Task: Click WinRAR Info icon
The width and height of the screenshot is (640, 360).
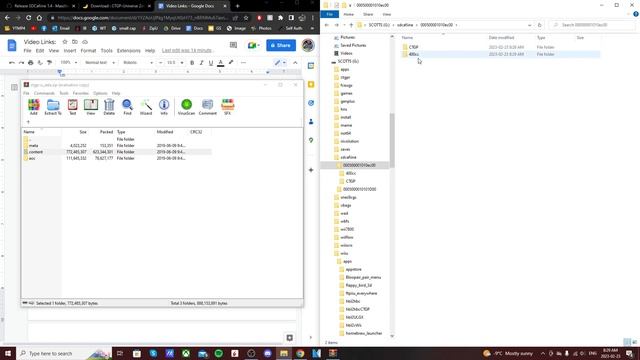Action: pyautogui.click(x=164, y=107)
